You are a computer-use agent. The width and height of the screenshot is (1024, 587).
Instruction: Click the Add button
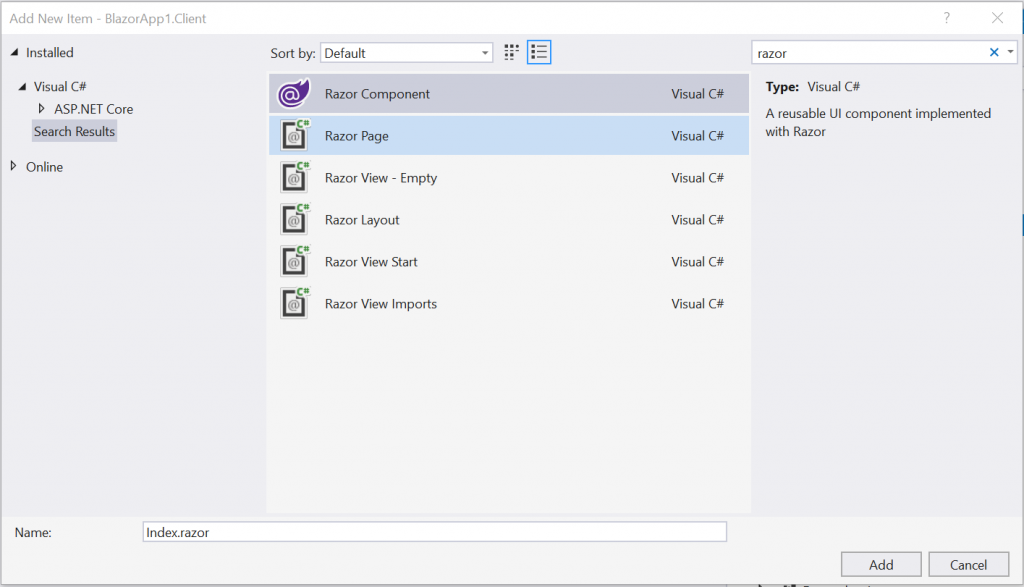pos(880,564)
